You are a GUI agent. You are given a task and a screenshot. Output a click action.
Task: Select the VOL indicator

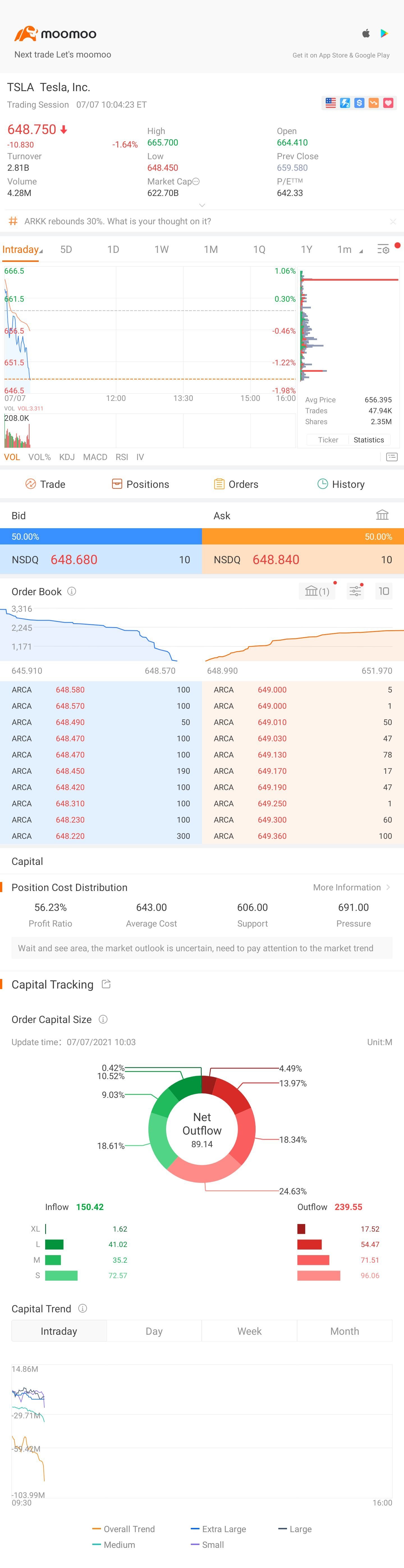12,457
